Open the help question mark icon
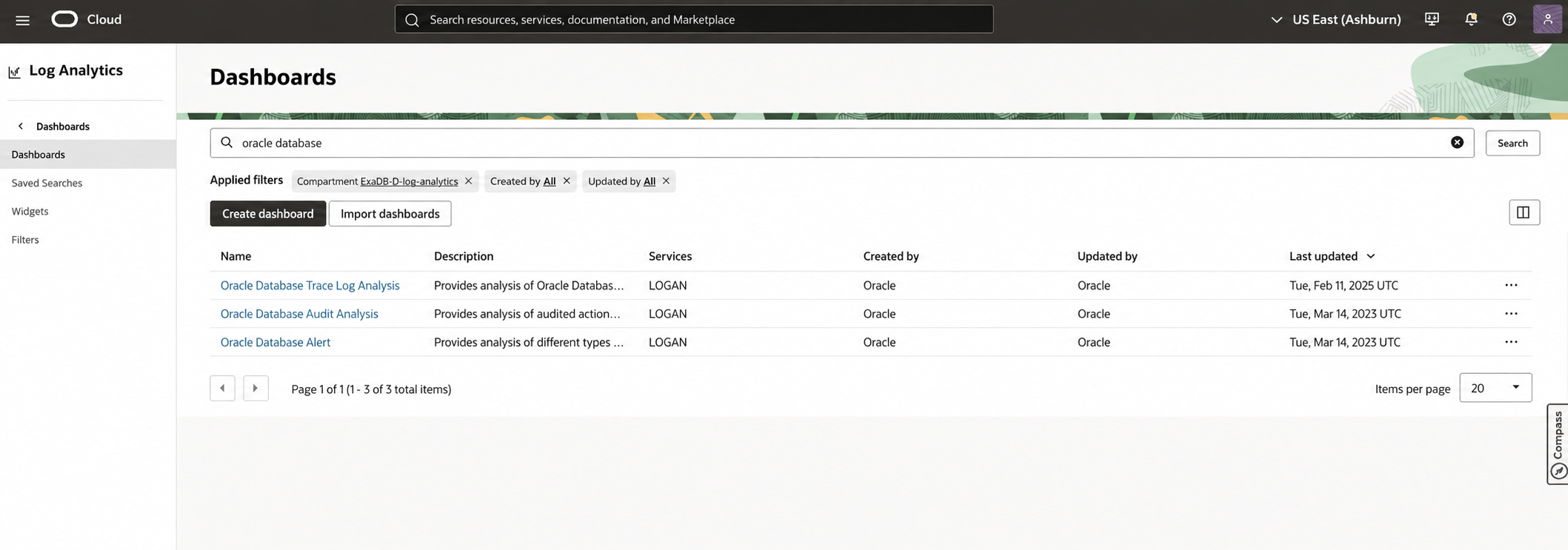This screenshot has height=550, width=1568. pyautogui.click(x=1509, y=19)
